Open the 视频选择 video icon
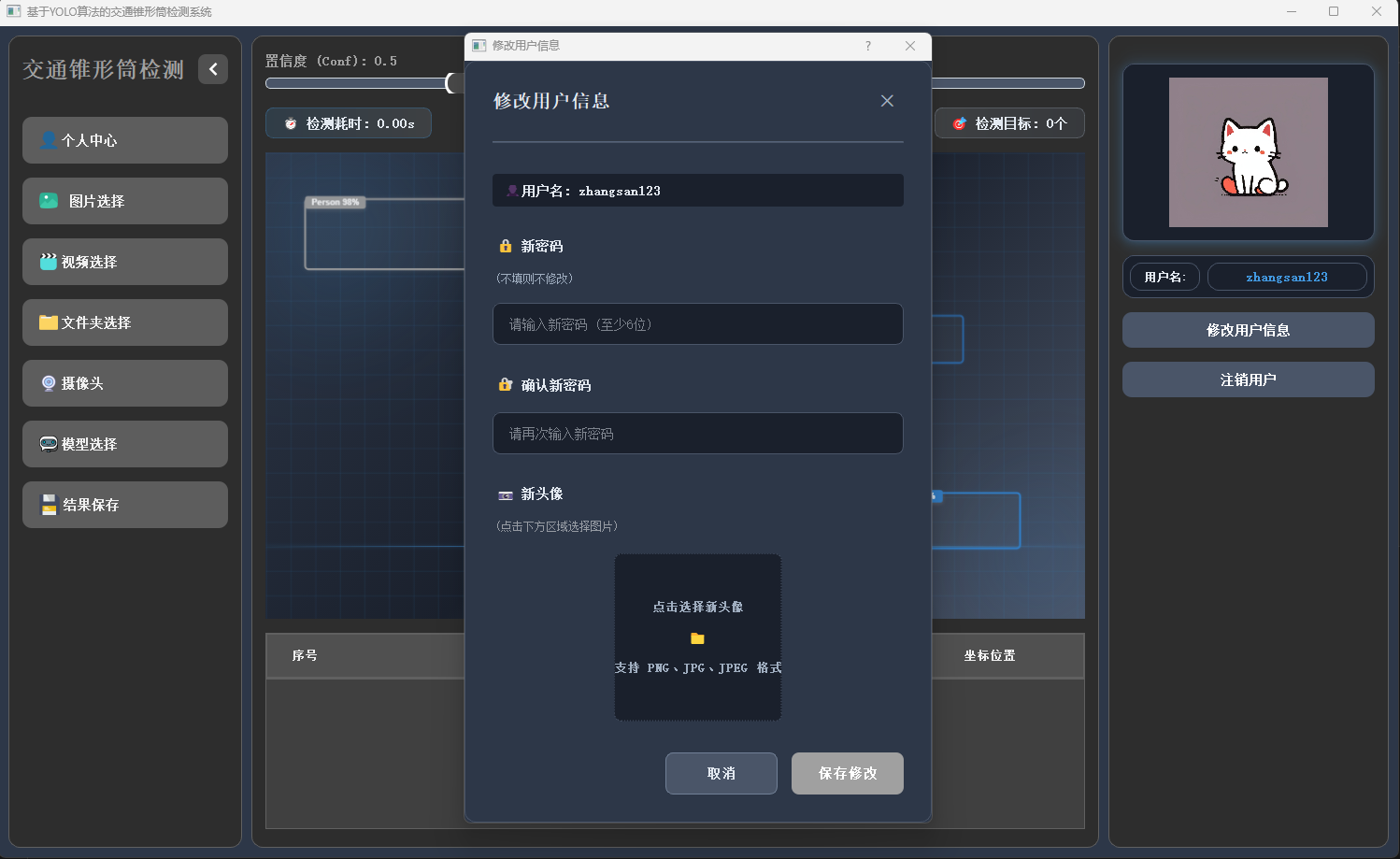The image size is (1400, 859). pyautogui.click(x=49, y=262)
